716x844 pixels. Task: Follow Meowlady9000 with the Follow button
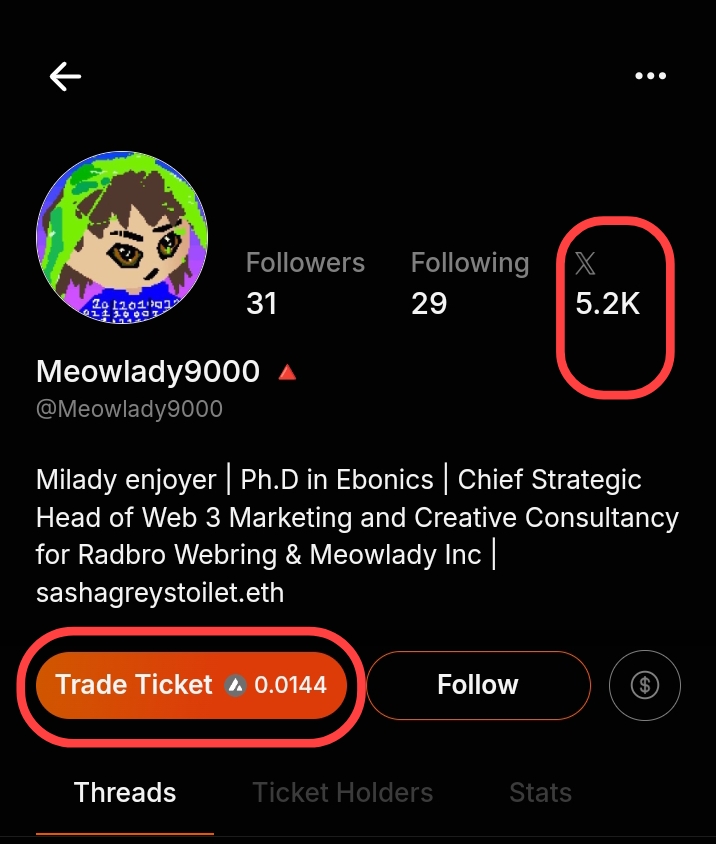click(478, 685)
